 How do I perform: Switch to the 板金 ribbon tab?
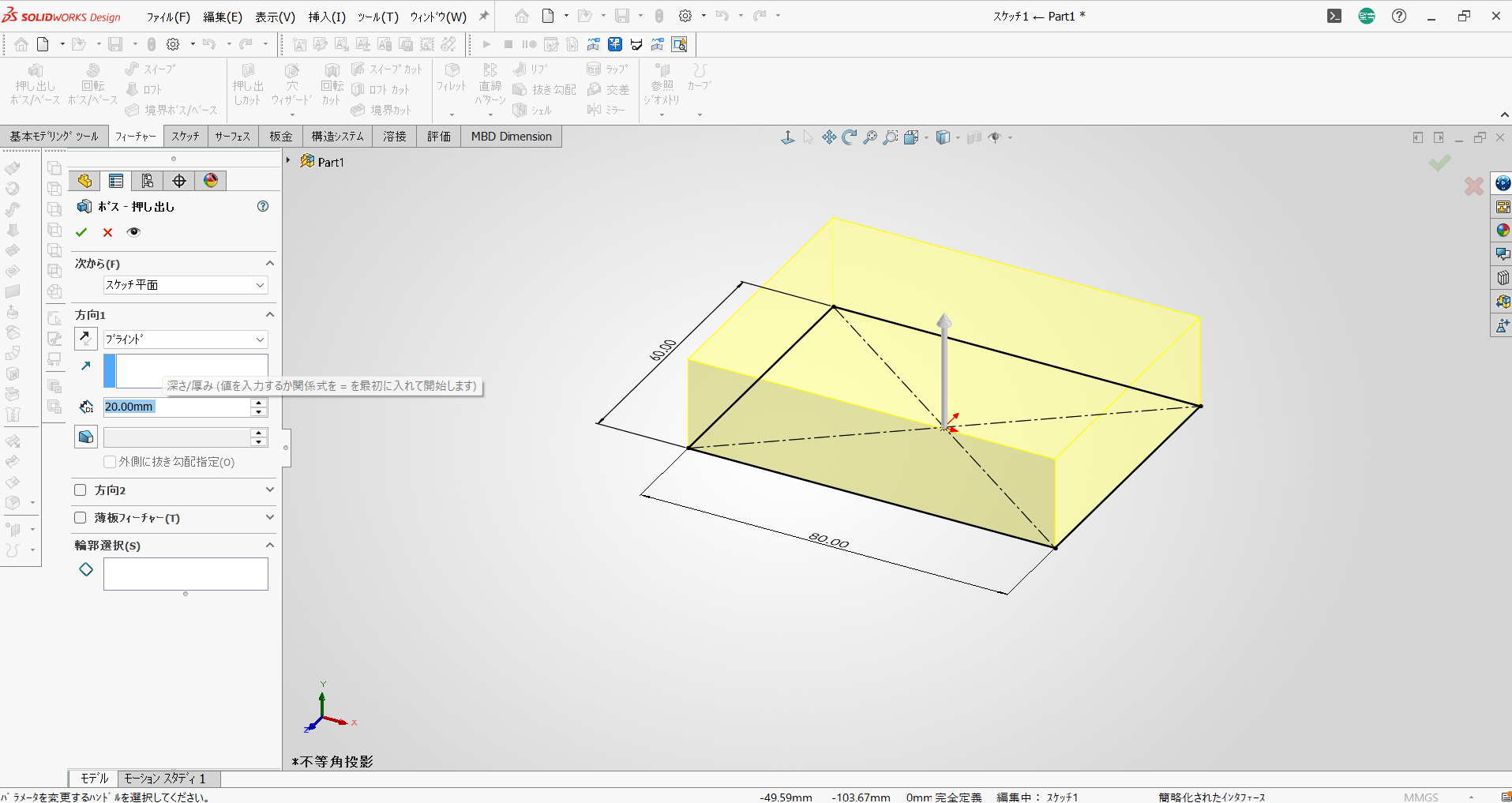(281, 136)
